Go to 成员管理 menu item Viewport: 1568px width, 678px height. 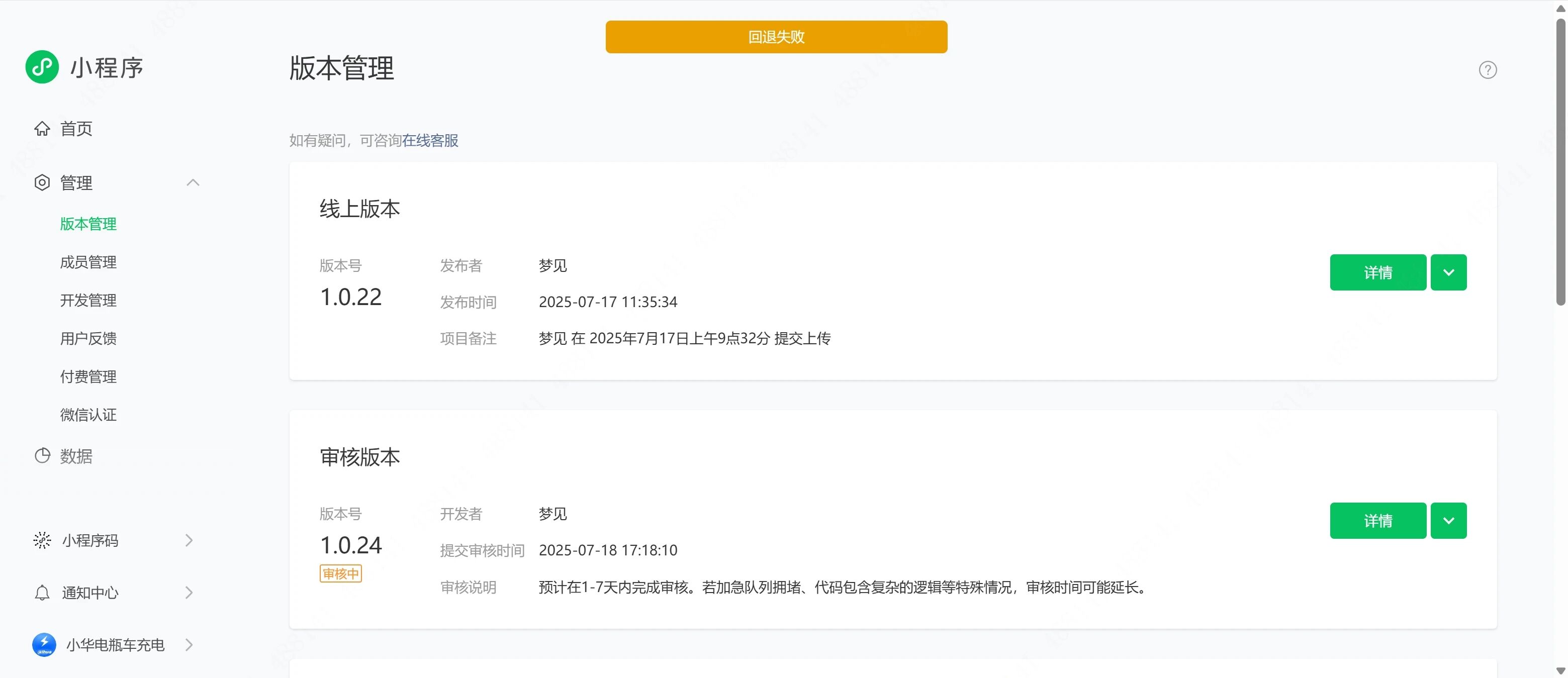pos(88,262)
